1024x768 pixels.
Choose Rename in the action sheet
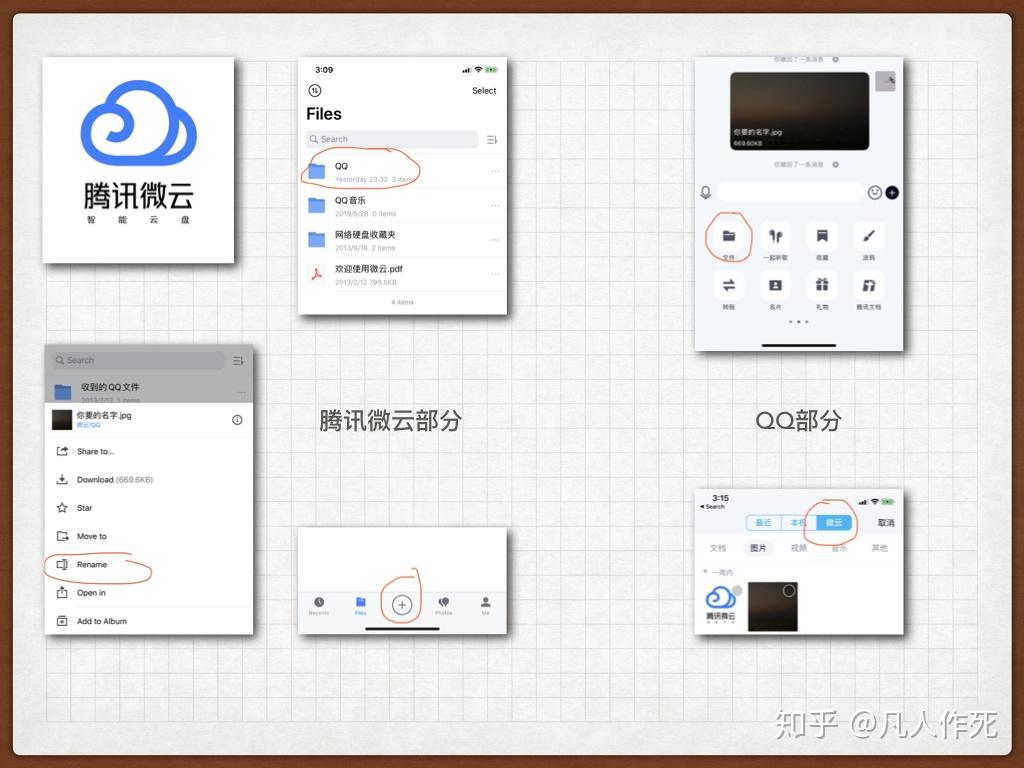coord(149,564)
